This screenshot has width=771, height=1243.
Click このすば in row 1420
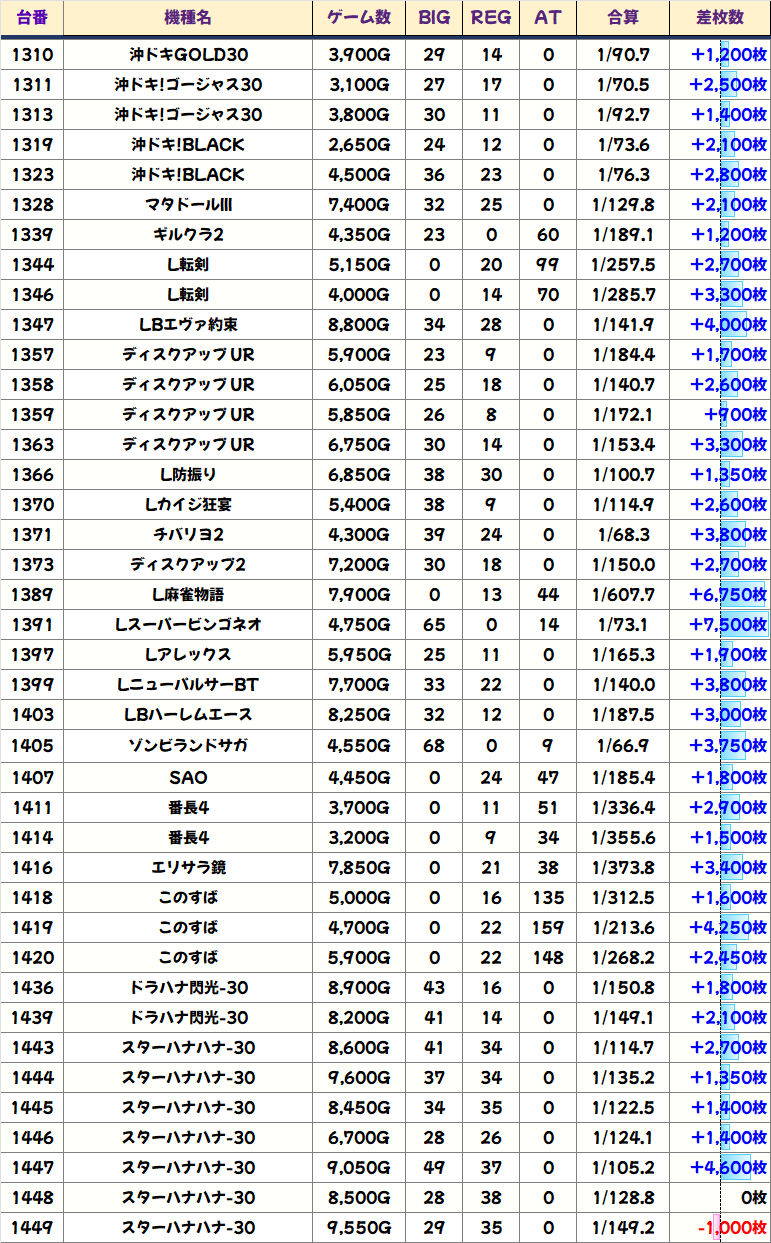188,957
